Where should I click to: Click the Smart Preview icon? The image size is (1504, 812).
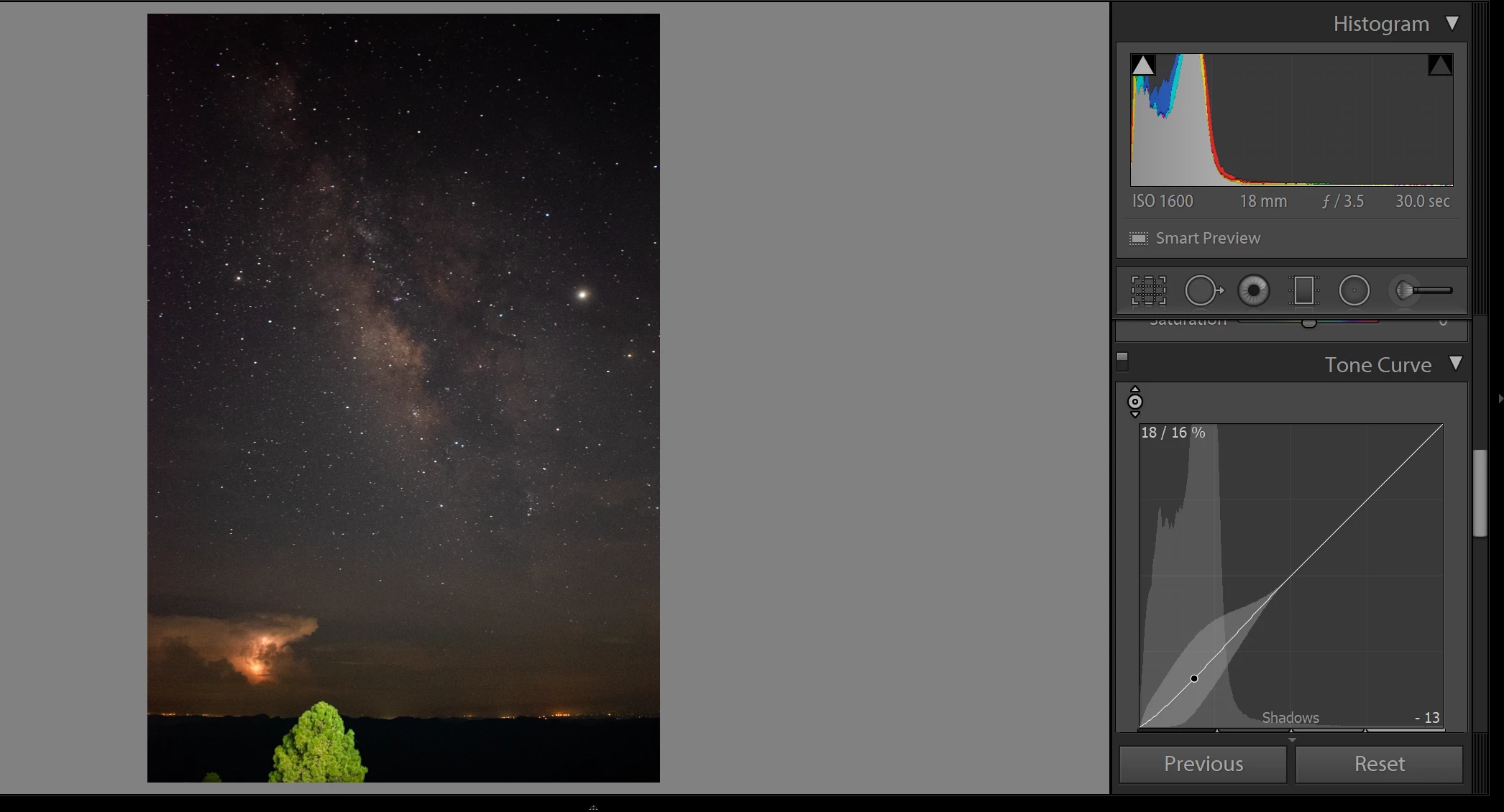click(1139, 239)
